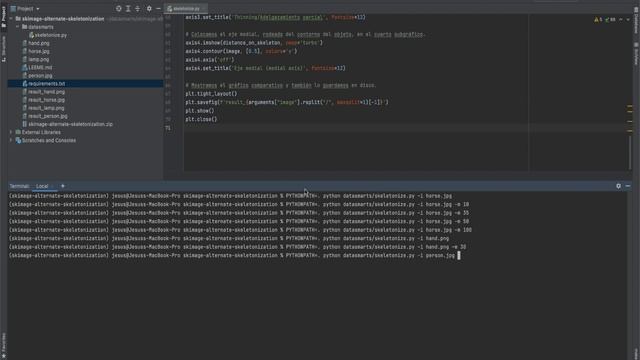Collapse the datasmarts folder
Screen dimensions: 640x360
pos(18,27)
